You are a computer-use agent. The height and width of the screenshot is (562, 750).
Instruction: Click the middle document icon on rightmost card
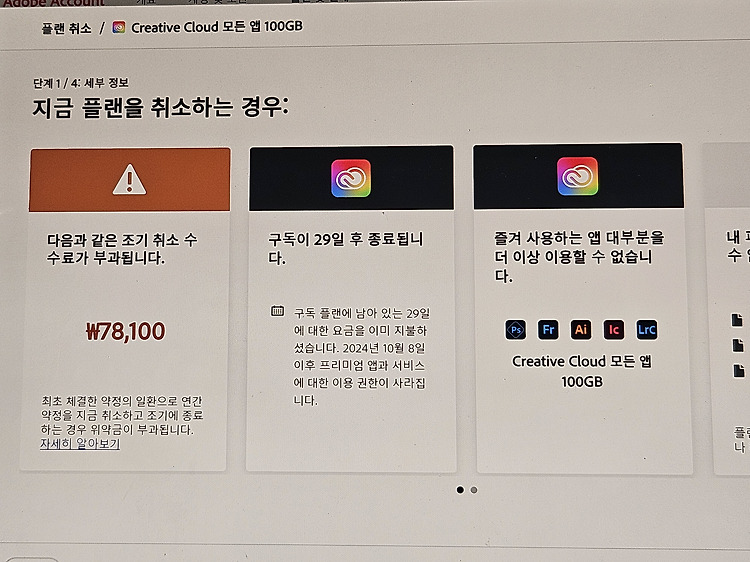tap(738, 345)
